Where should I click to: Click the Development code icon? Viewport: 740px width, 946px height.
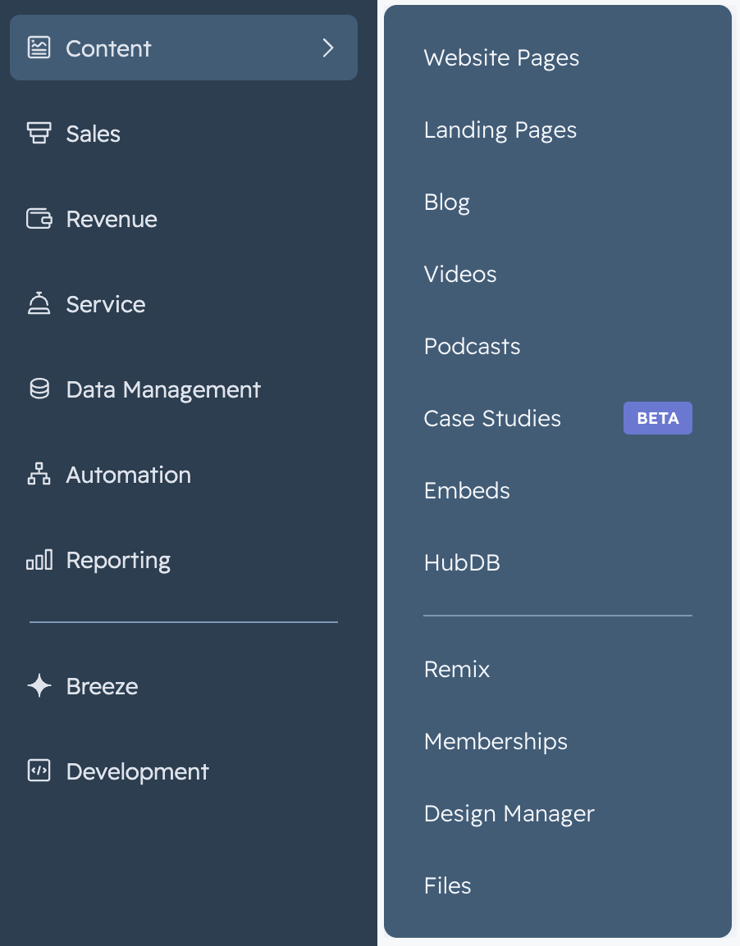coord(39,771)
